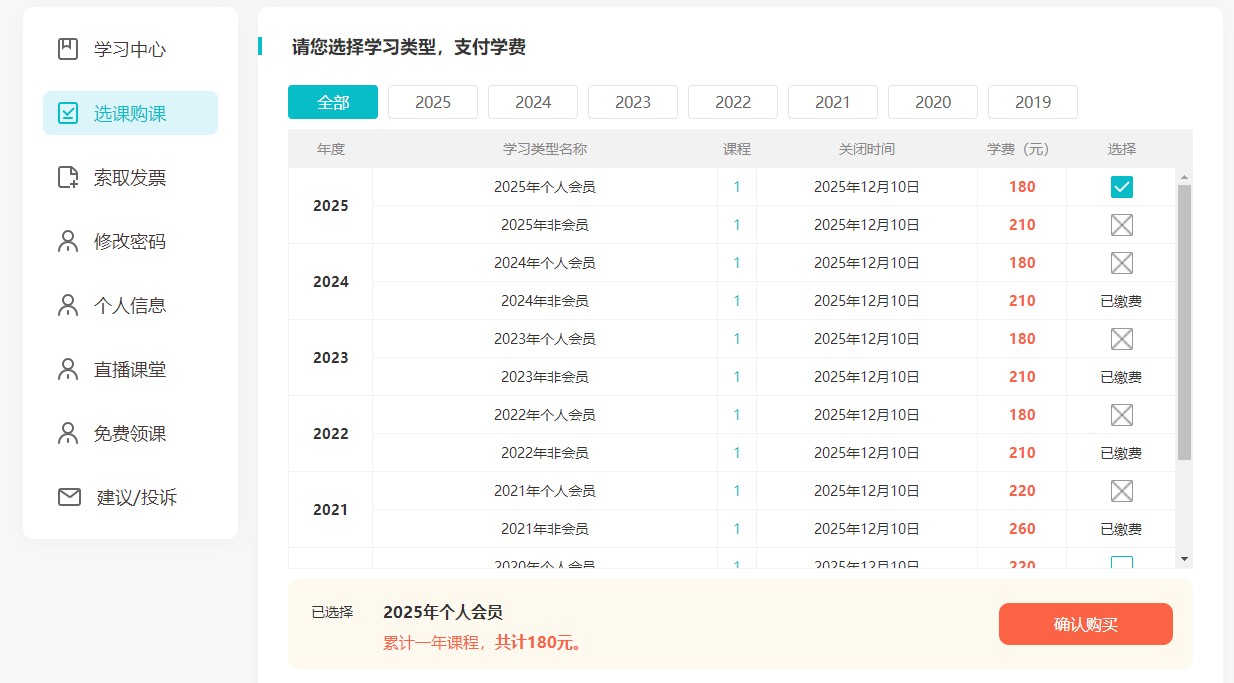Select the 全部 filter tab
Image resolution: width=1234 pixels, height=683 pixels.
(x=332, y=101)
